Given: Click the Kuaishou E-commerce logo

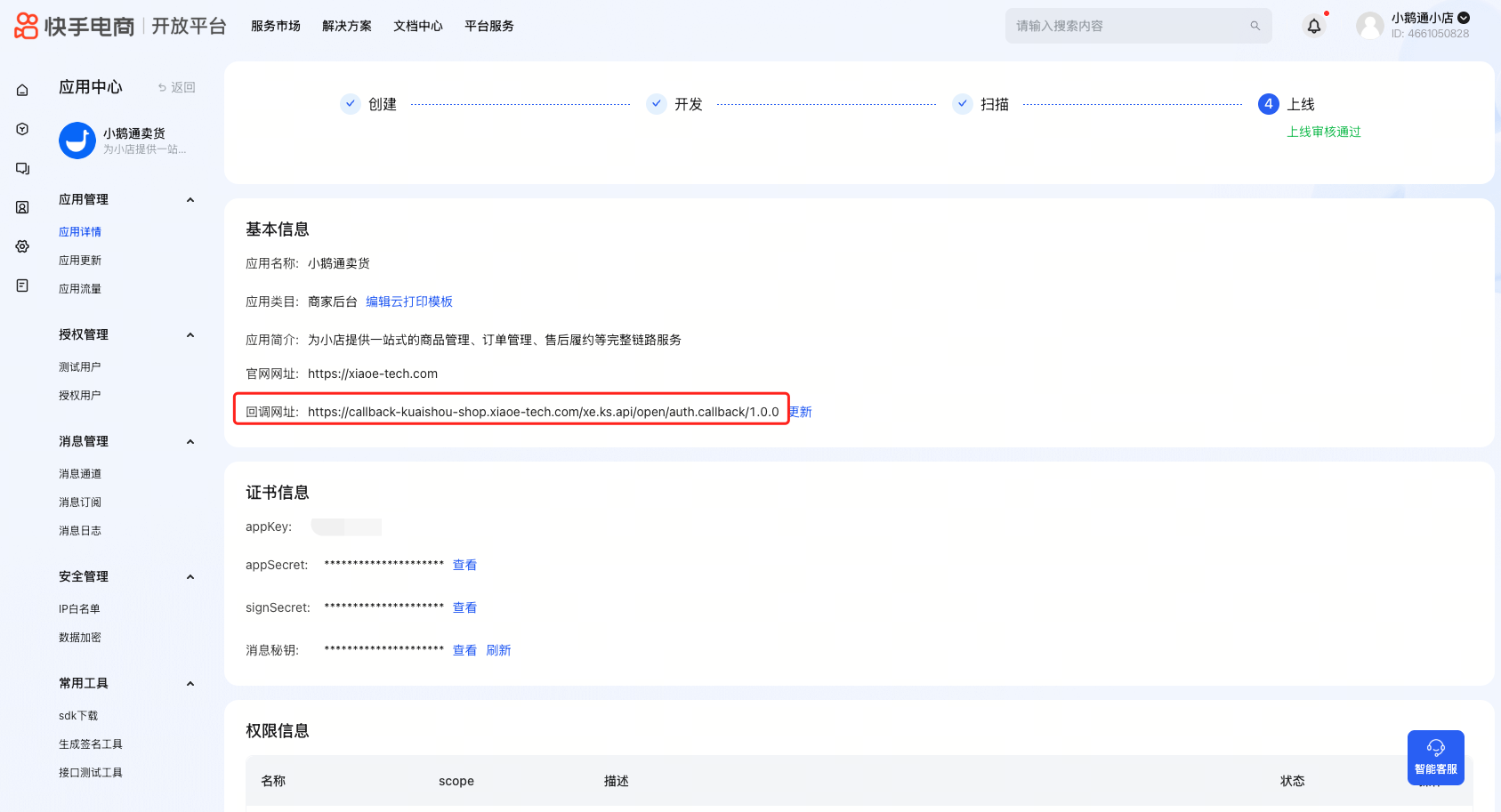Looking at the screenshot, I should point(75,26).
